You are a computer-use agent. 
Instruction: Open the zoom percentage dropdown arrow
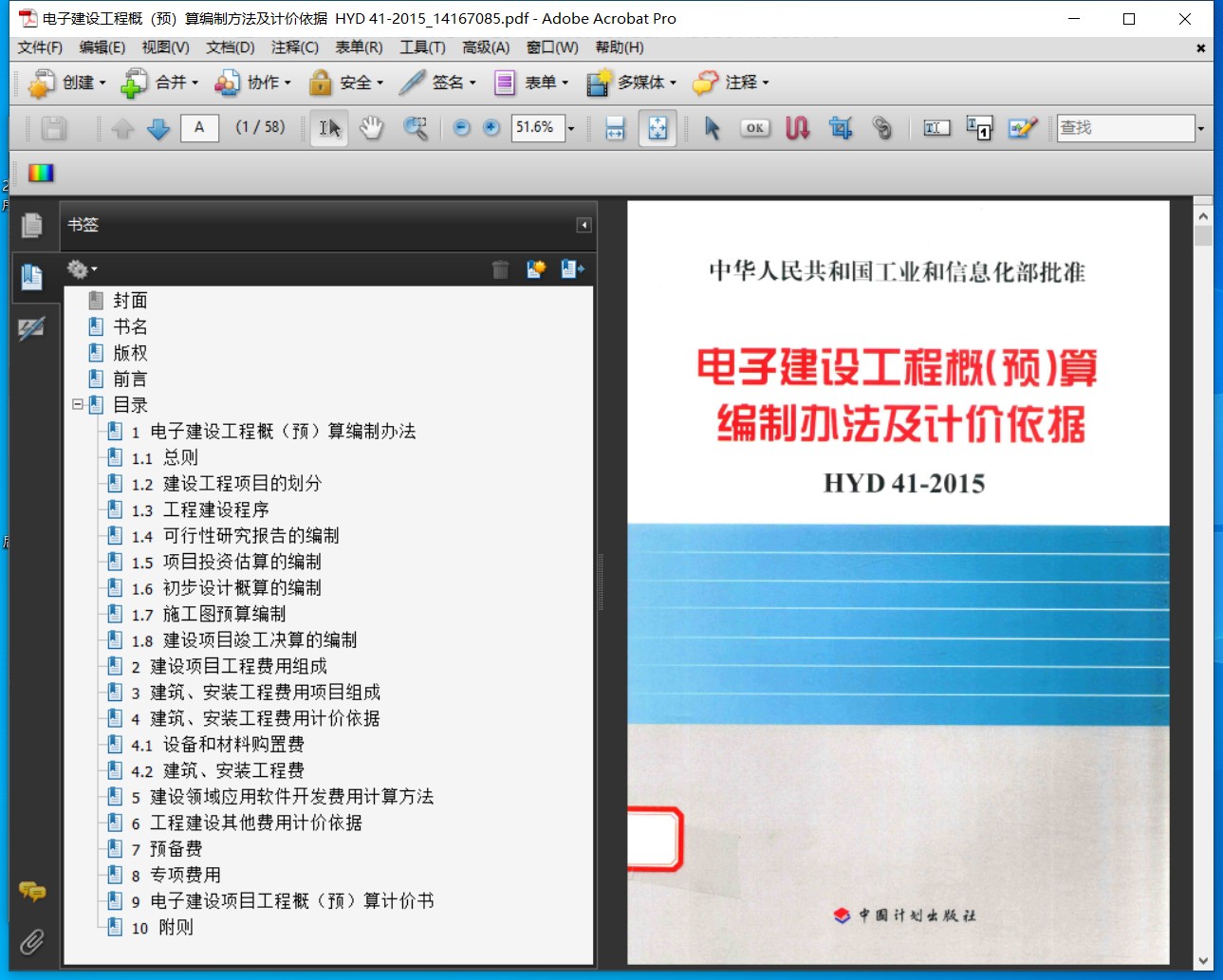tap(571, 128)
